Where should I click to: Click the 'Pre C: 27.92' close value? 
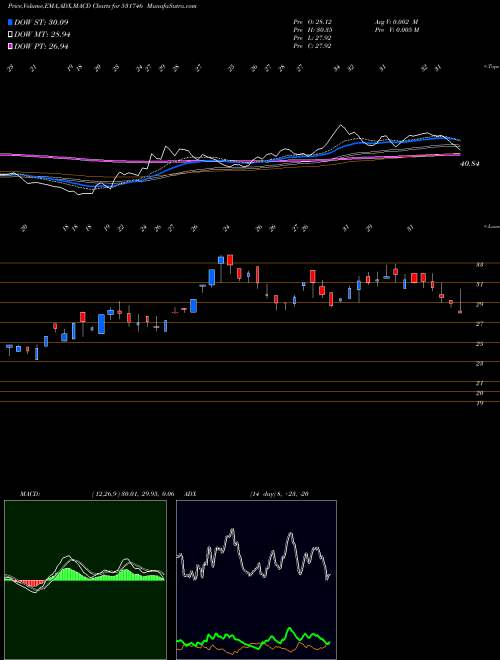tap(313, 46)
